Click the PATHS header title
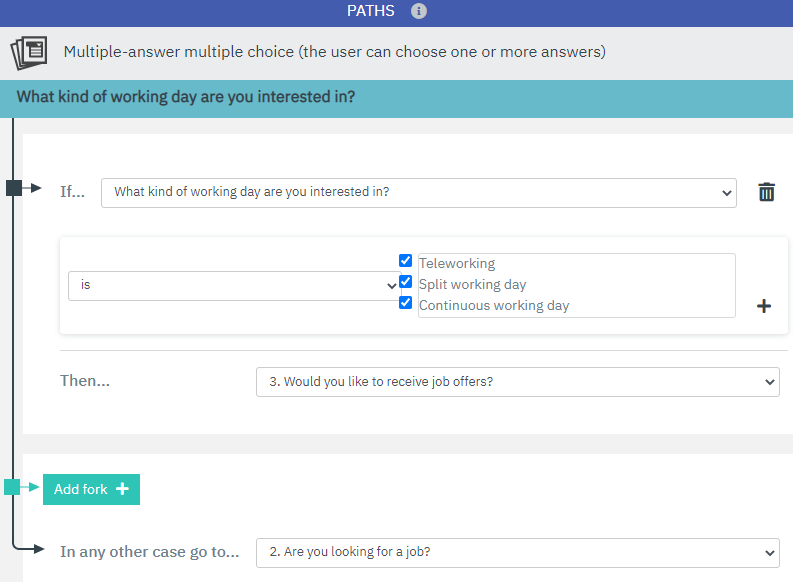This screenshot has width=793, height=582. 370,11
